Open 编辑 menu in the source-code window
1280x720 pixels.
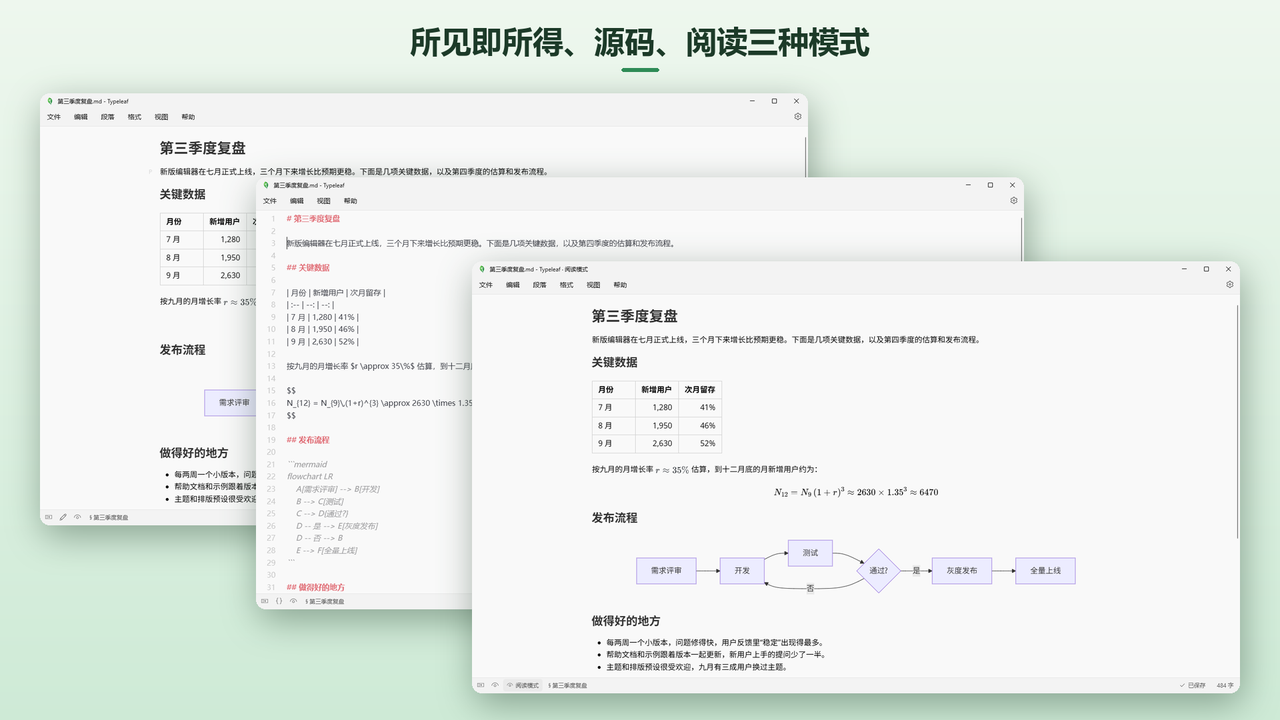(x=297, y=201)
